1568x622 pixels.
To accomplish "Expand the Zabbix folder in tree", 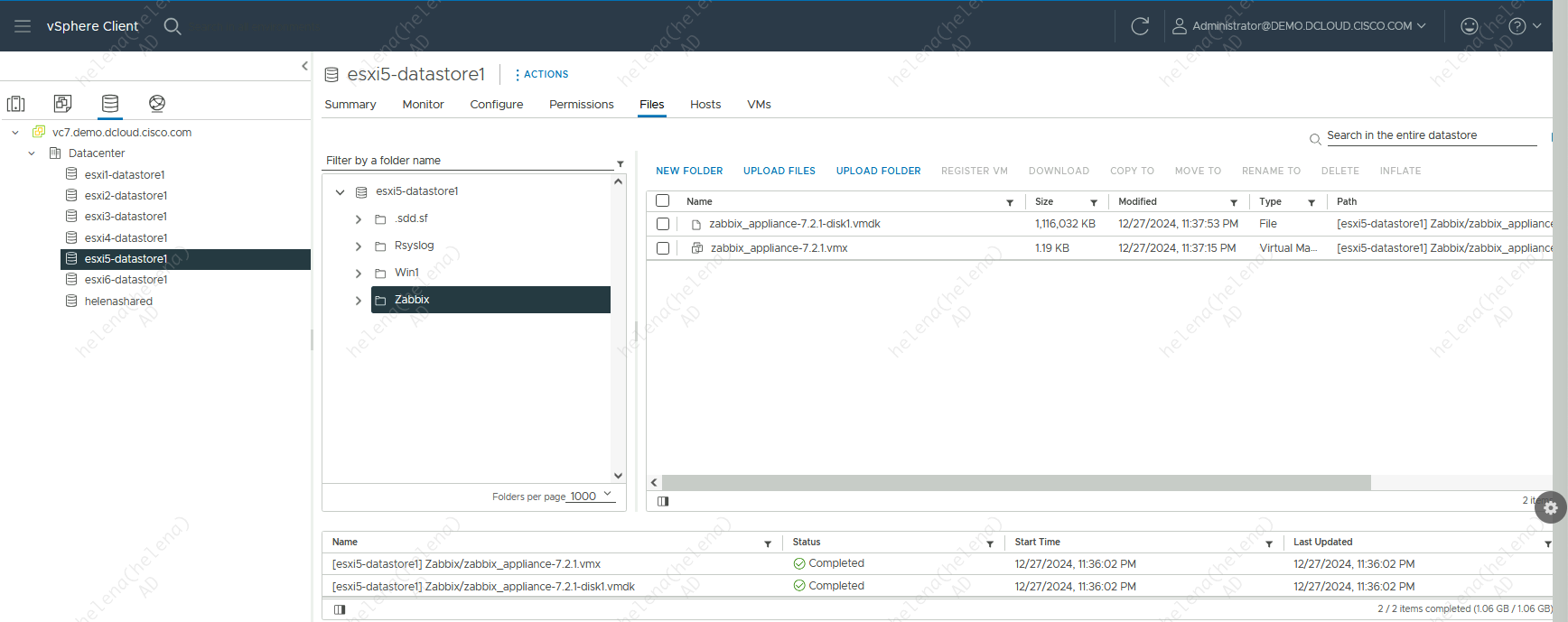I will click(x=359, y=301).
